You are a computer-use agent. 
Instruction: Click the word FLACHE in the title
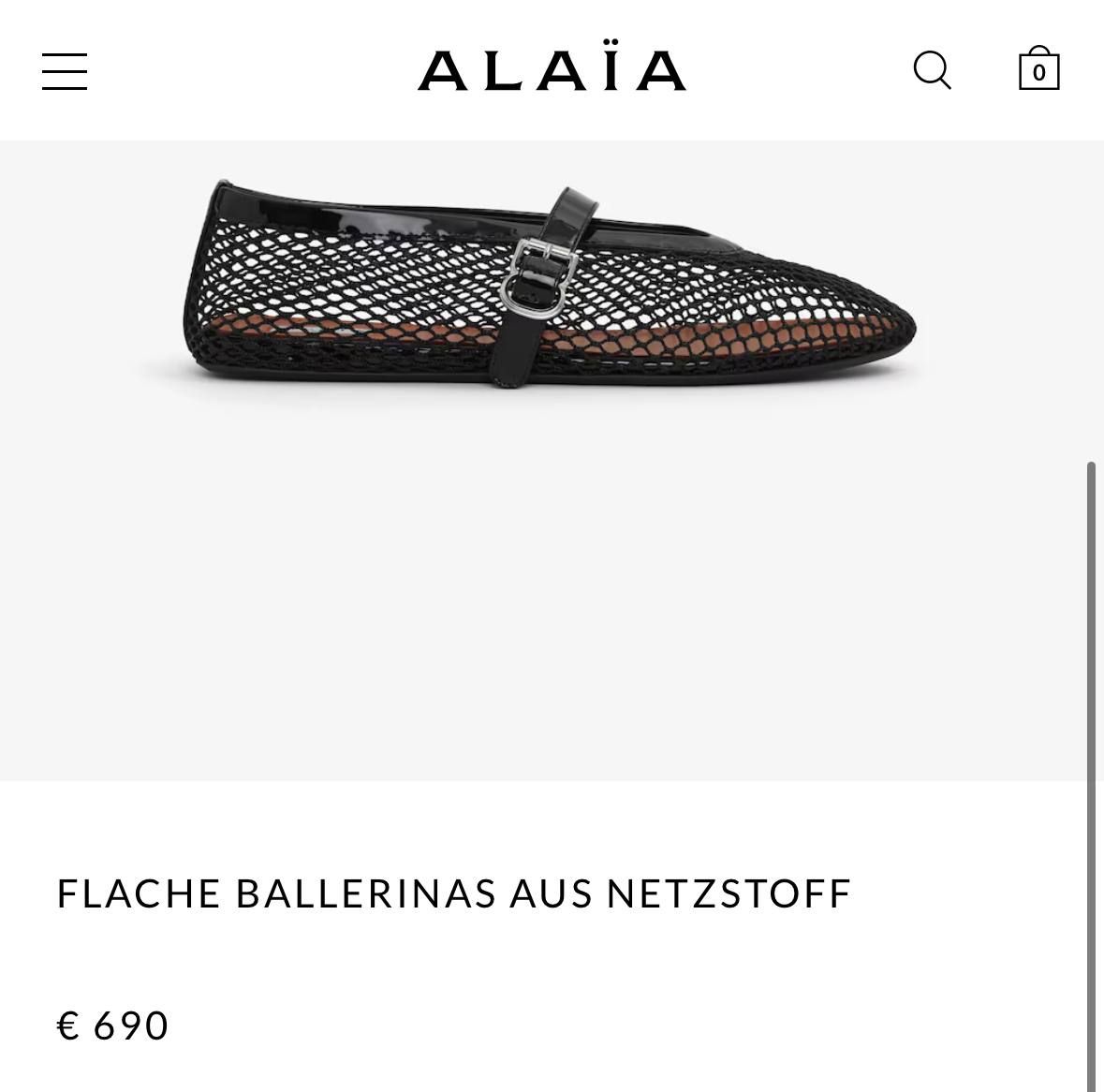click(x=139, y=893)
